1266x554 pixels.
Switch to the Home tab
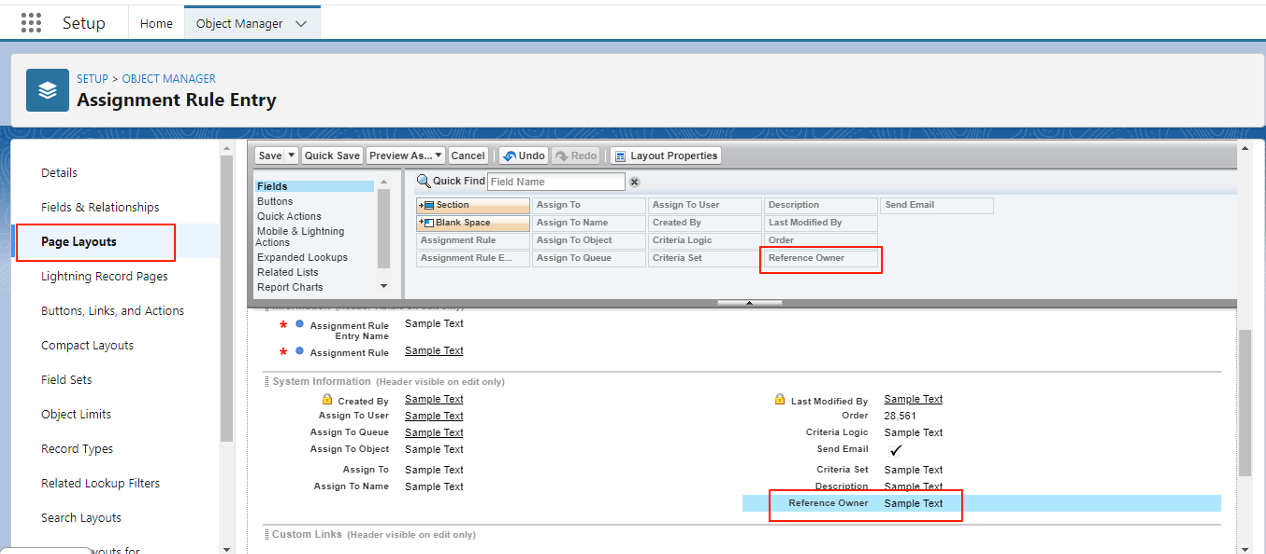click(x=156, y=24)
